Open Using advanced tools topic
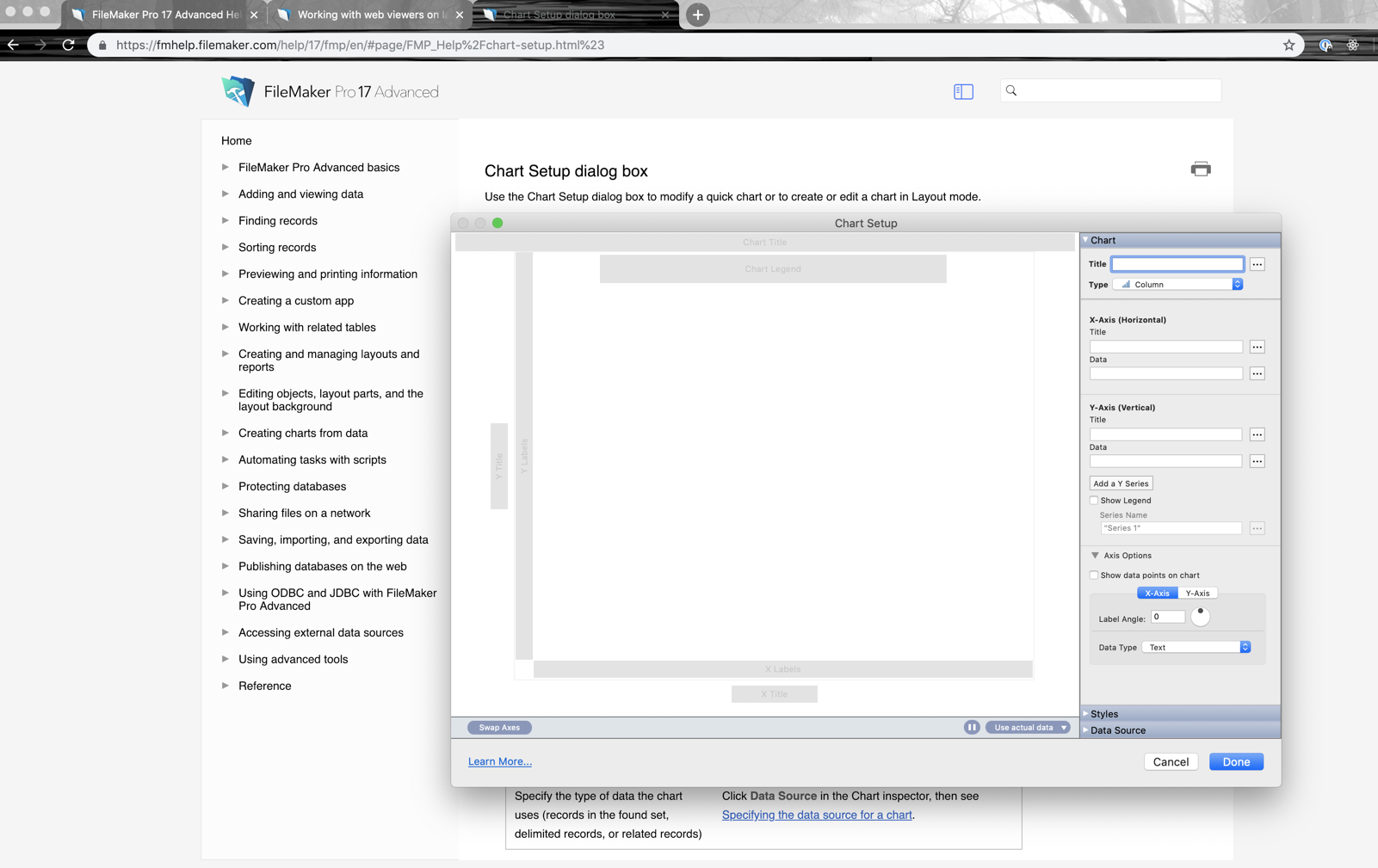The height and width of the screenshot is (868, 1378). click(x=293, y=659)
